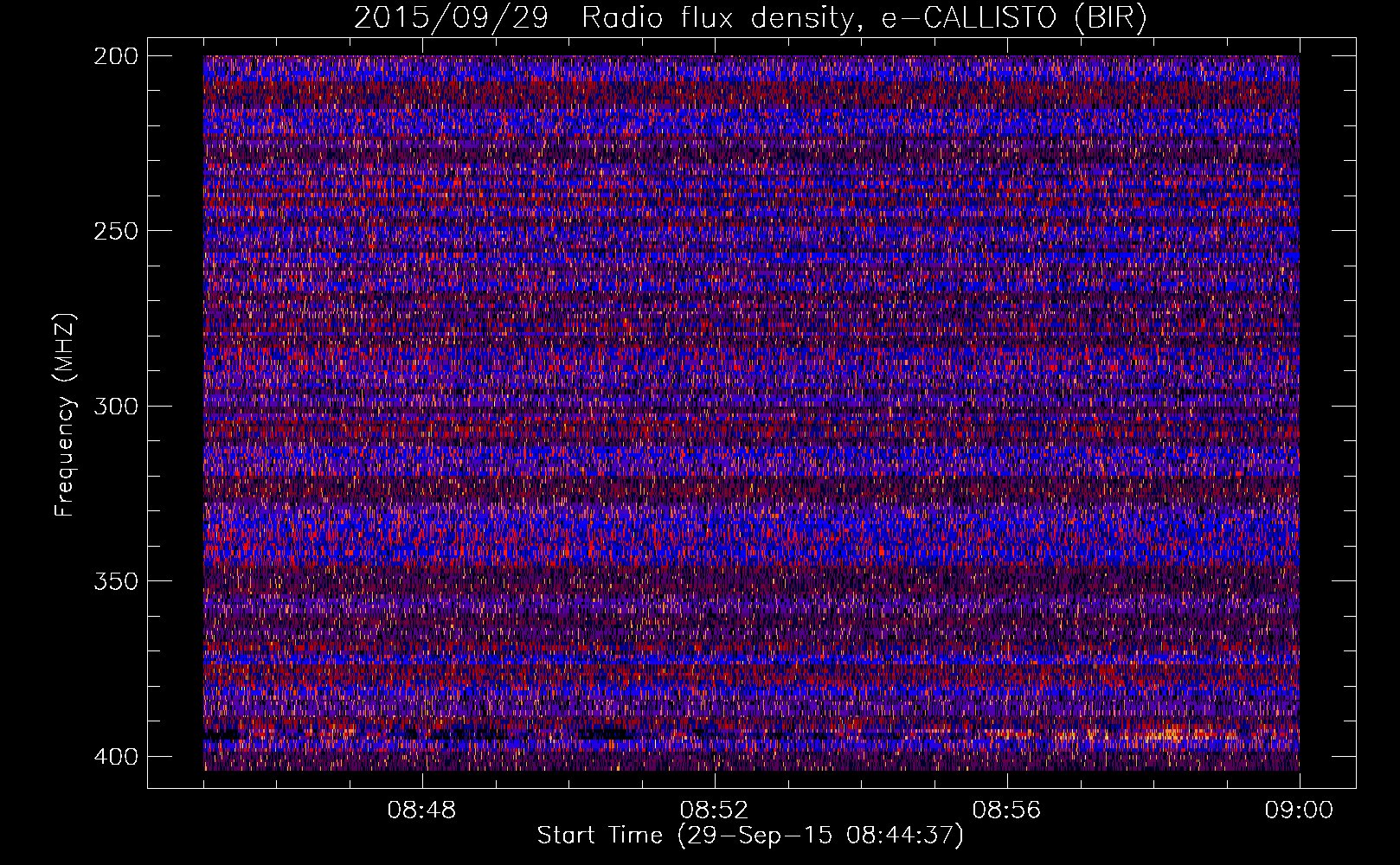Click the 400 frequency tick label

115,756
